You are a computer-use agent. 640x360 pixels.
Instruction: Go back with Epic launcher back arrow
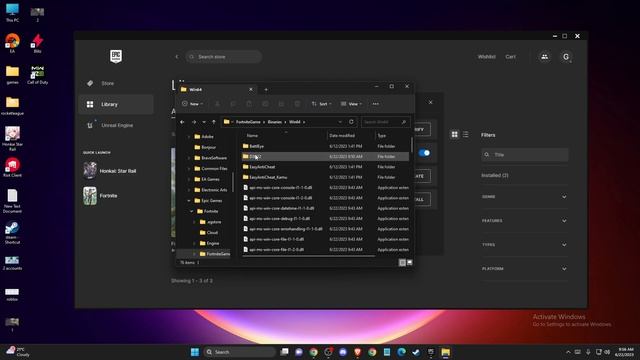pyautogui.click(x=177, y=57)
